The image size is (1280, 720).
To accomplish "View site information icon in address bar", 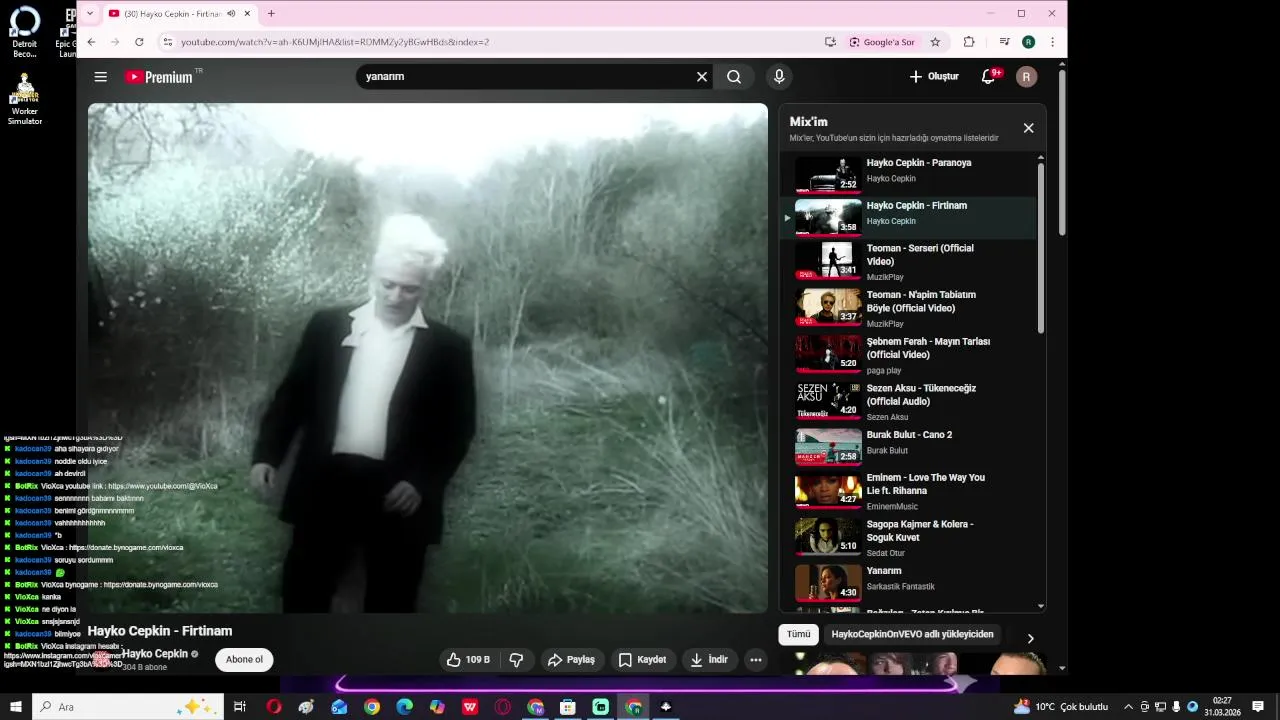I will point(168,42).
